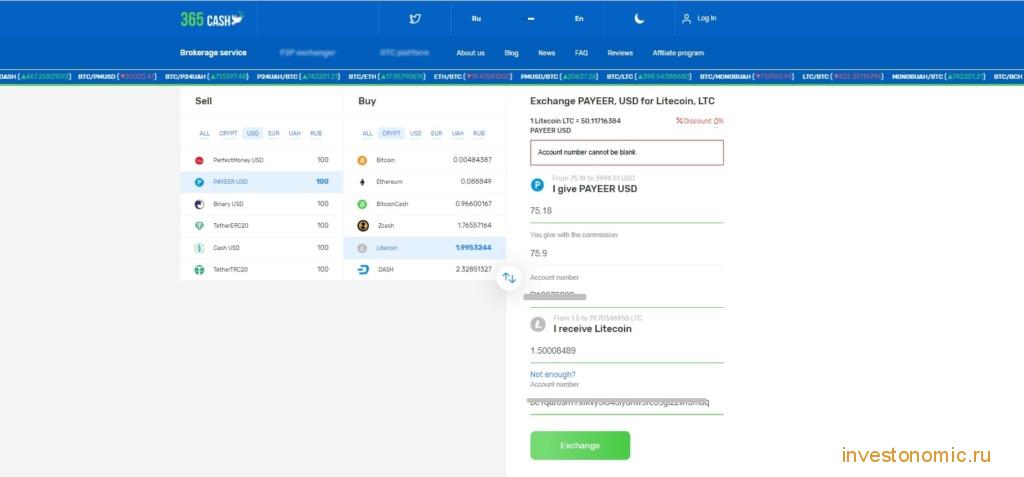Toggle dark mode moon icon
This screenshot has width=1024, height=477.
click(639, 19)
